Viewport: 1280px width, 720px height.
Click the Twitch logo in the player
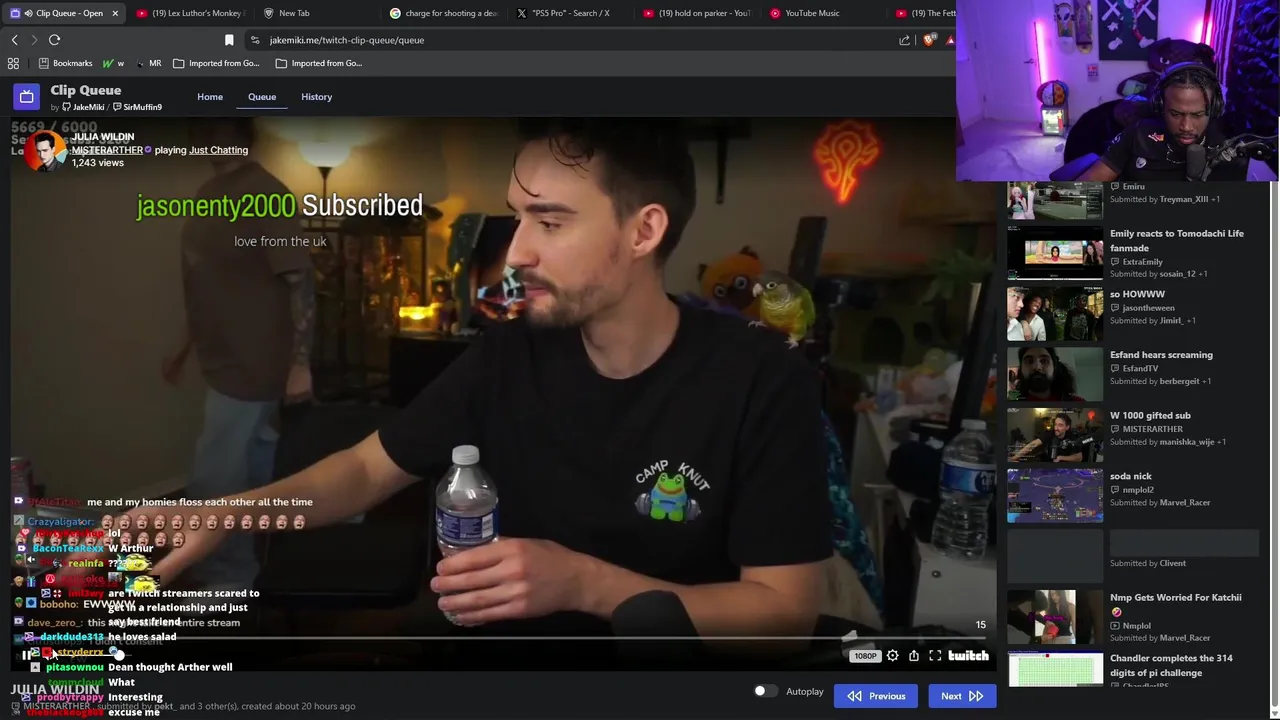tap(968, 656)
